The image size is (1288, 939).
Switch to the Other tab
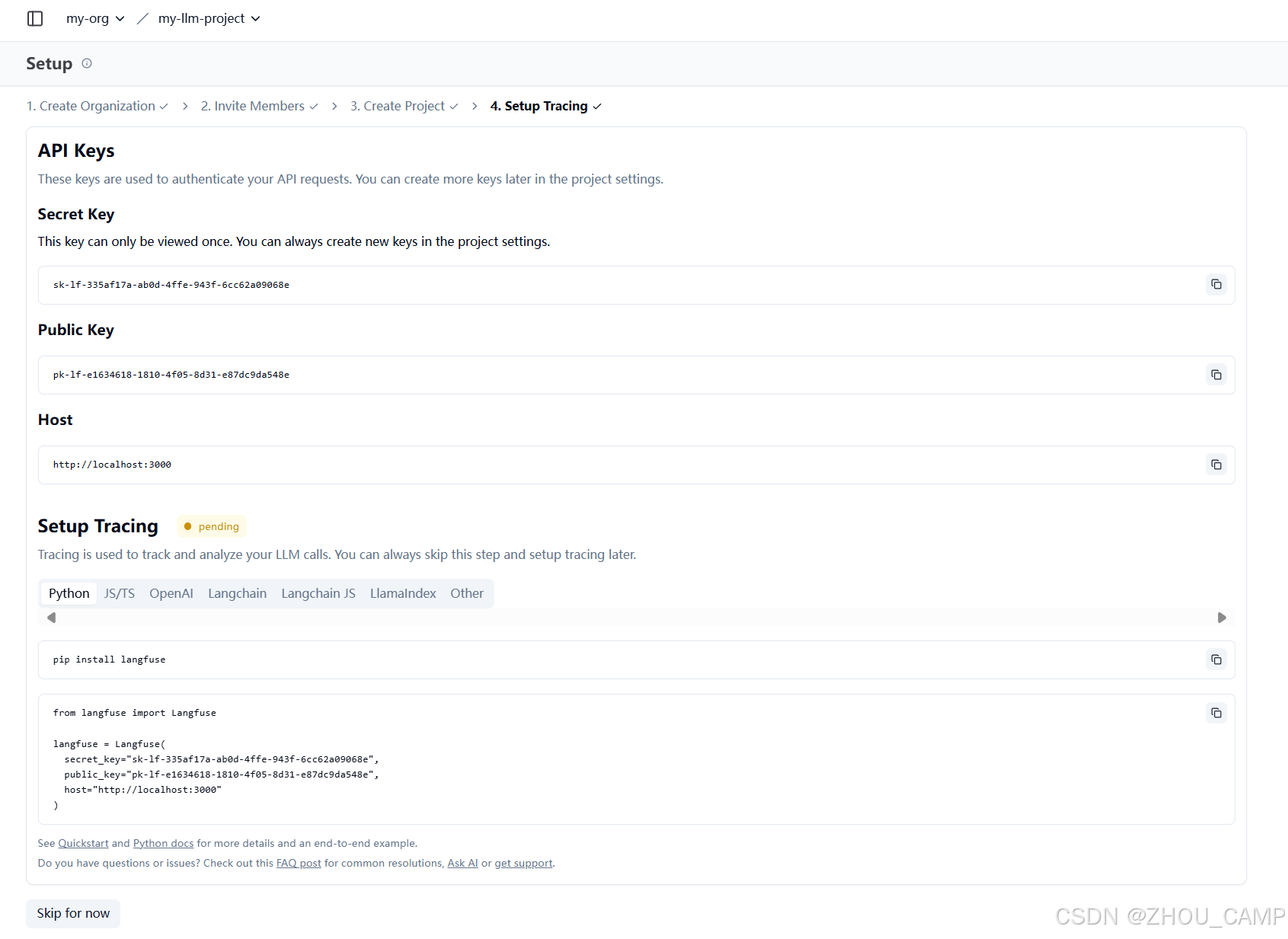[x=467, y=593]
